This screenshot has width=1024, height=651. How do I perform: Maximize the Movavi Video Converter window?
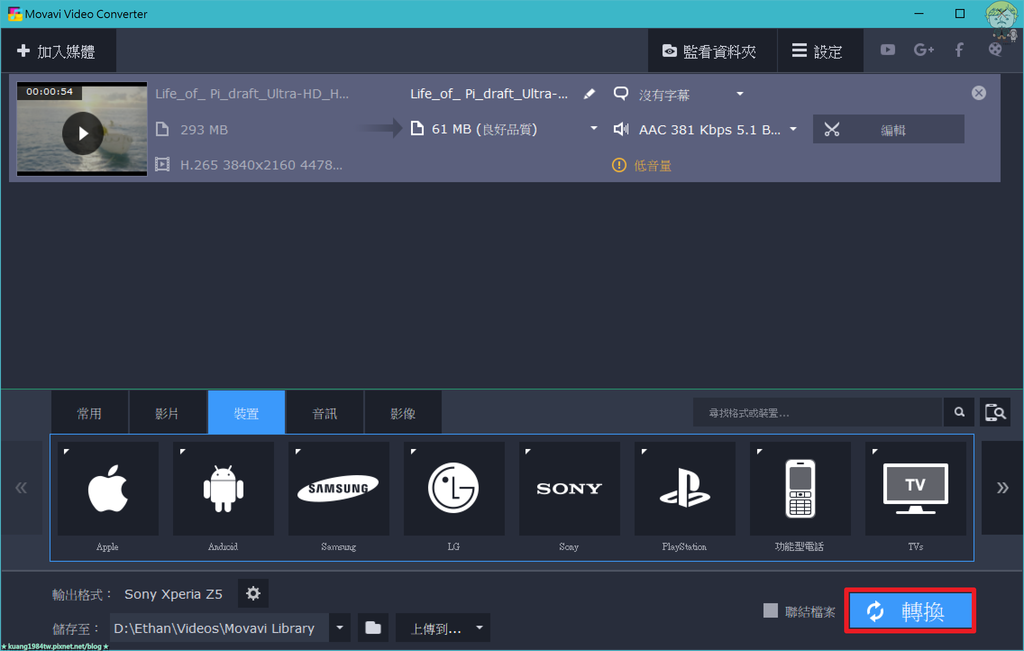pos(959,14)
